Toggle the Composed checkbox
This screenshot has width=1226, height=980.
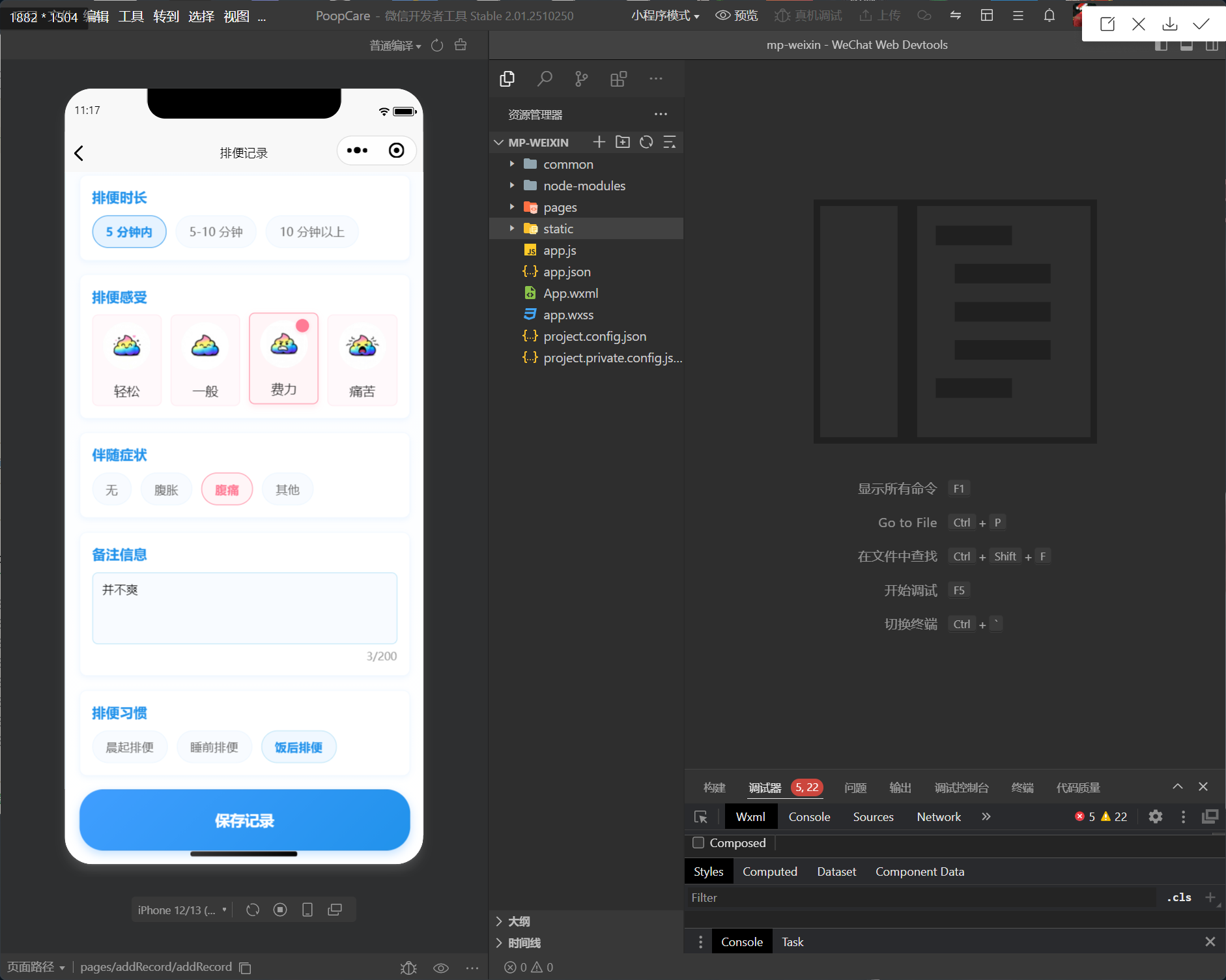coord(698,843)
